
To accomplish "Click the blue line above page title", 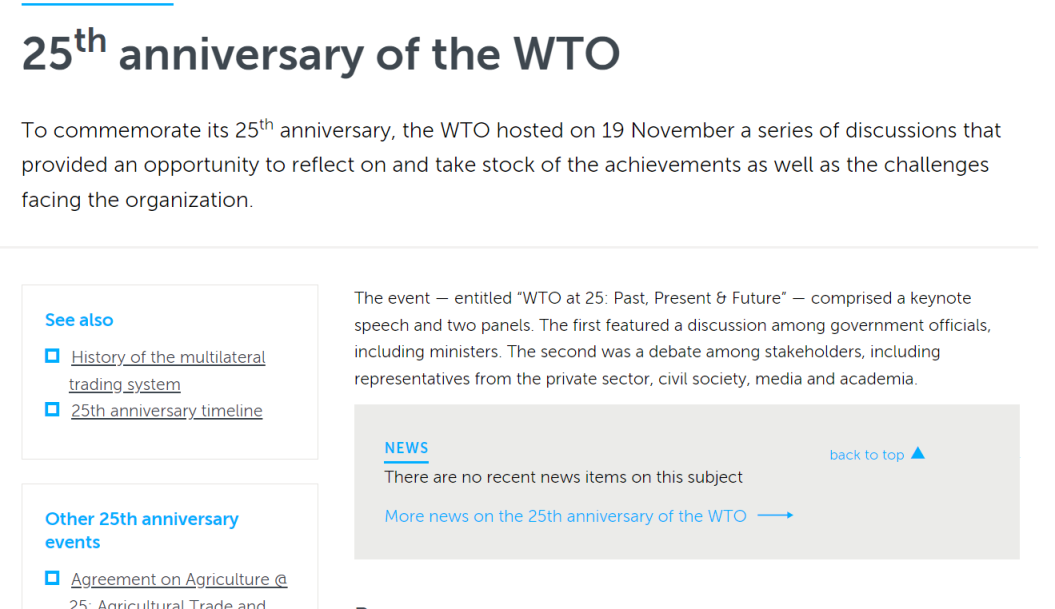I will click(97, 4).
